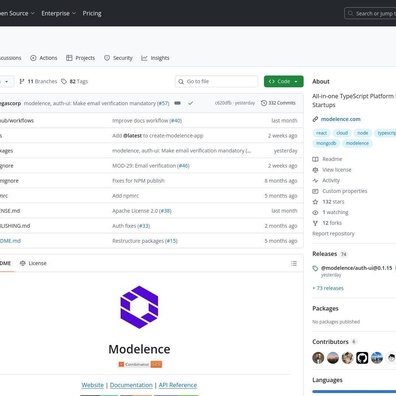Open the API Reference link

(x=178, y=385)
